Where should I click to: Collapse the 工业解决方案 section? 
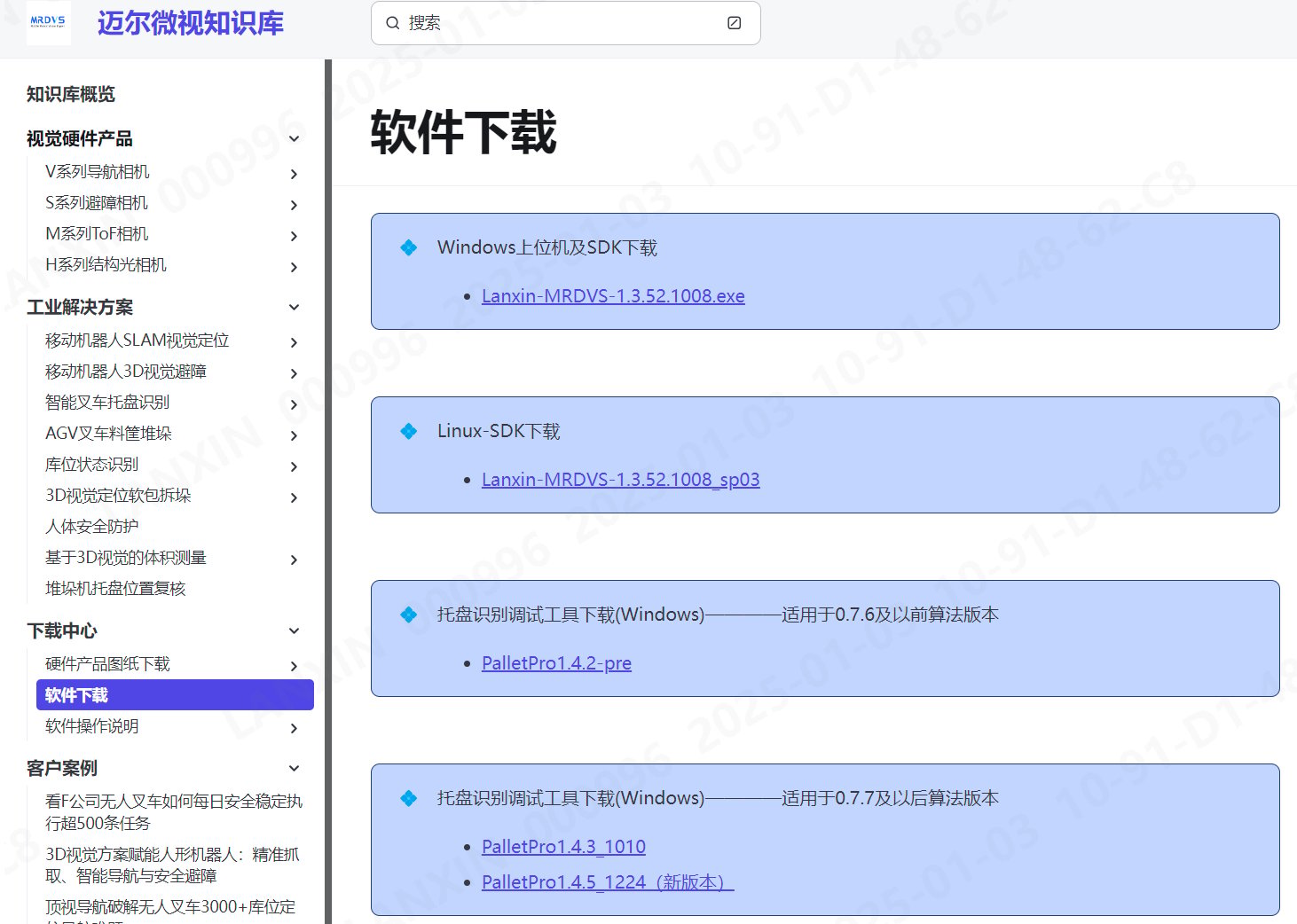tap(295, 308)
